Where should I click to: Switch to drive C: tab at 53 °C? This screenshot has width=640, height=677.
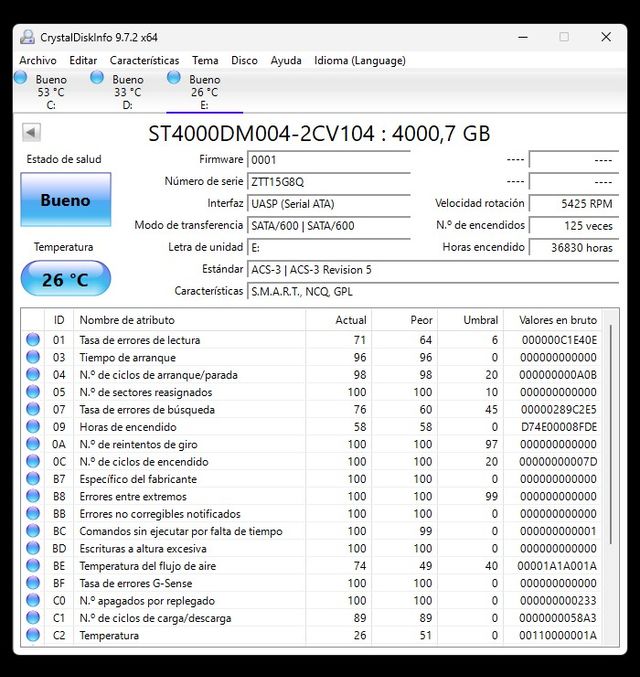[51, 92]
